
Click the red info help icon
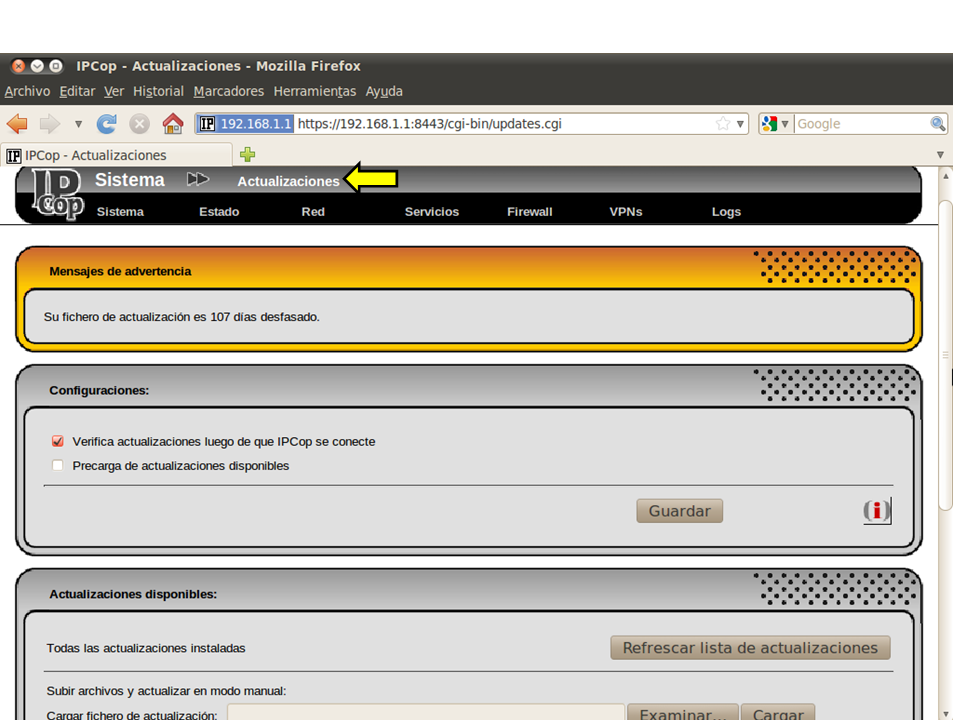click(877, 511)
